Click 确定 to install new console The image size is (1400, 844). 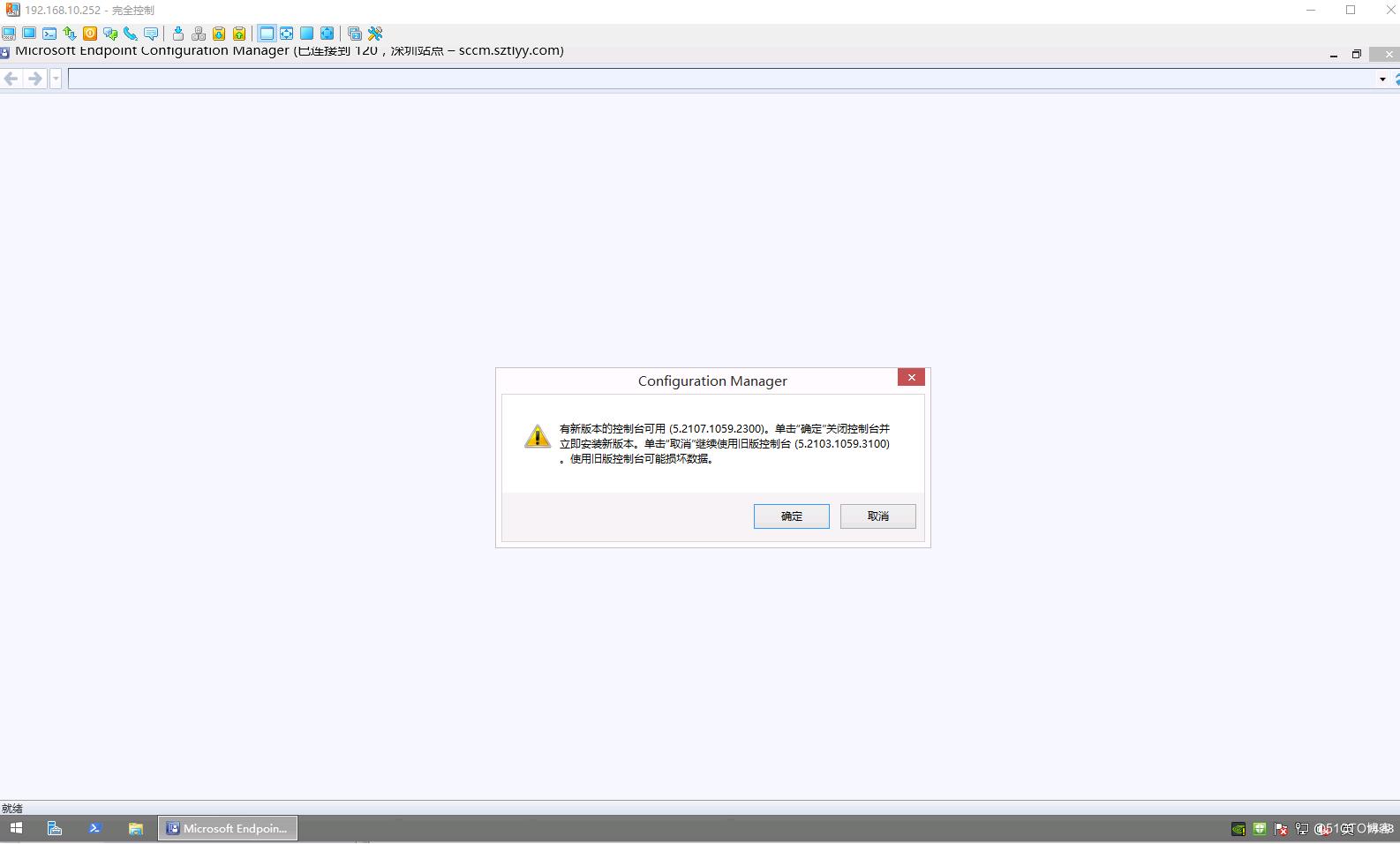[x=792, y=516]
